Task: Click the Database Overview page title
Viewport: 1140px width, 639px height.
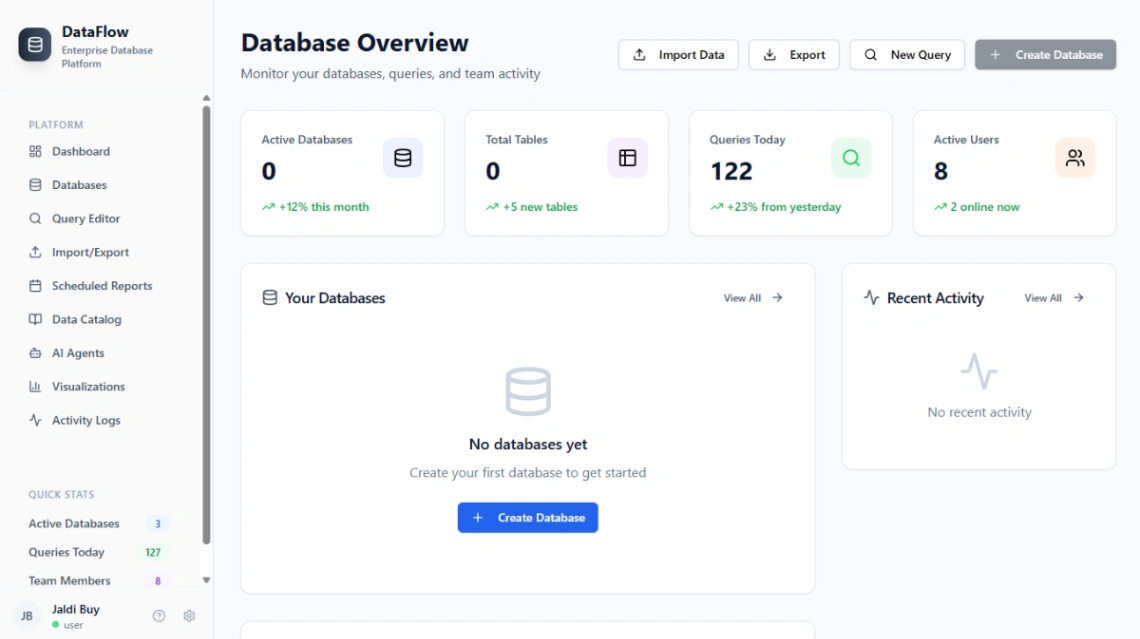Action: pyautogui.click(x=355, y=42)
